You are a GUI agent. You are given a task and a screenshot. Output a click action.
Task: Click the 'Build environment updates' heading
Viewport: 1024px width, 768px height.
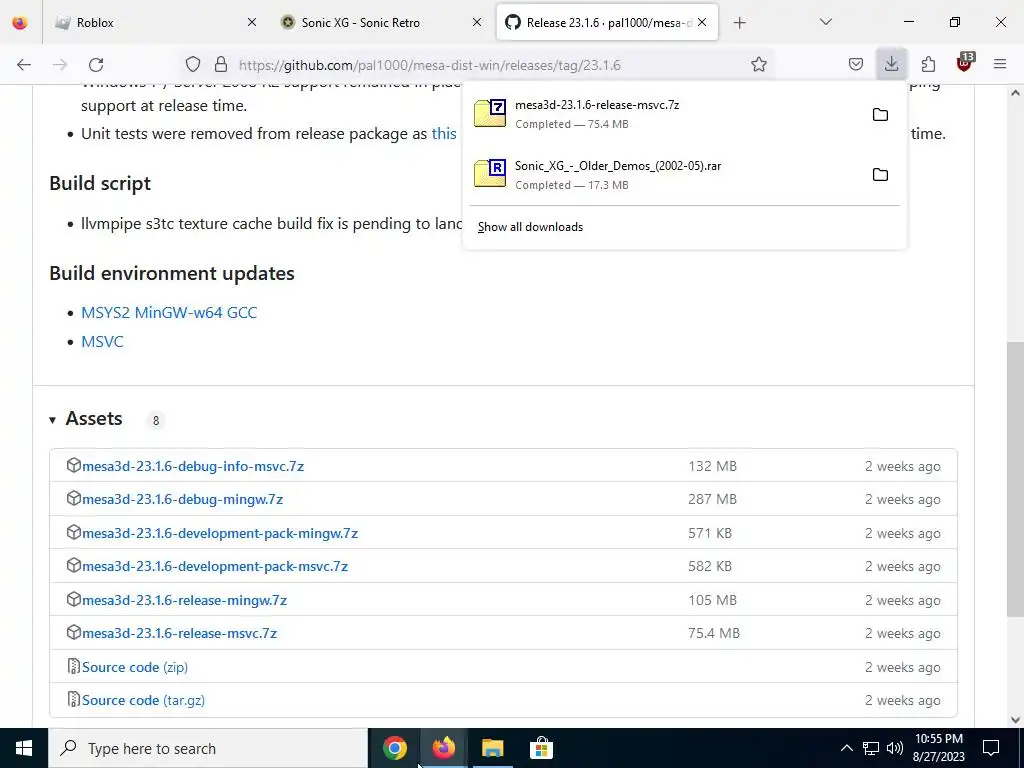172,273
